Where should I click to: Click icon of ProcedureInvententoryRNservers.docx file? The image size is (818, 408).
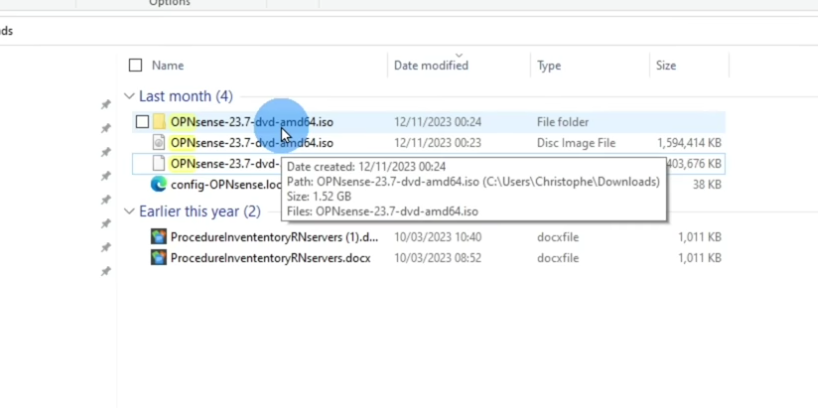158,258
